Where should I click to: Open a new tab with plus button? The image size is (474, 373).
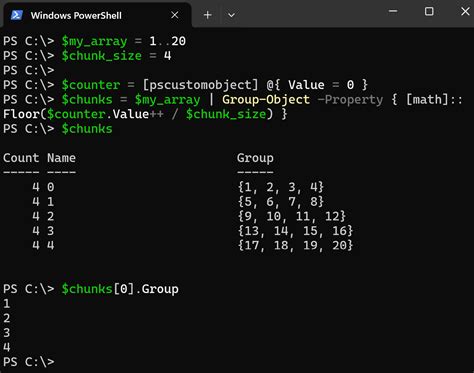coord(207,15)
